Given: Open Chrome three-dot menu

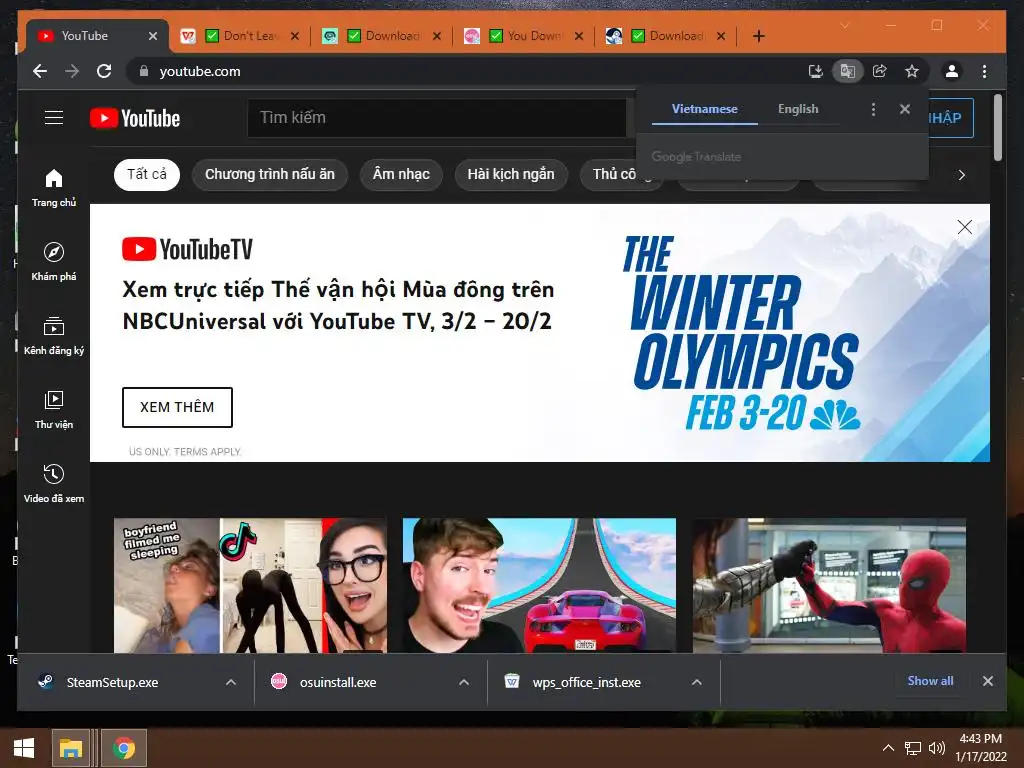Looking at the screenshot, I should tap(984, 71).
